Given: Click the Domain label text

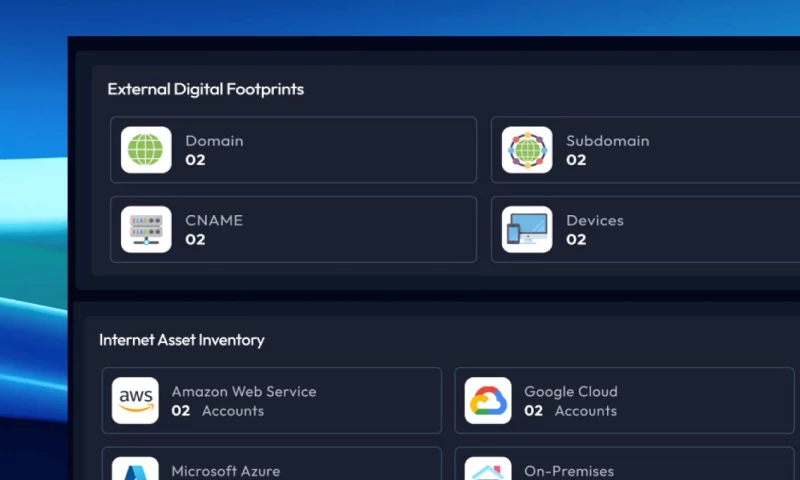Looking at the screenshot, I should [214, 141].
